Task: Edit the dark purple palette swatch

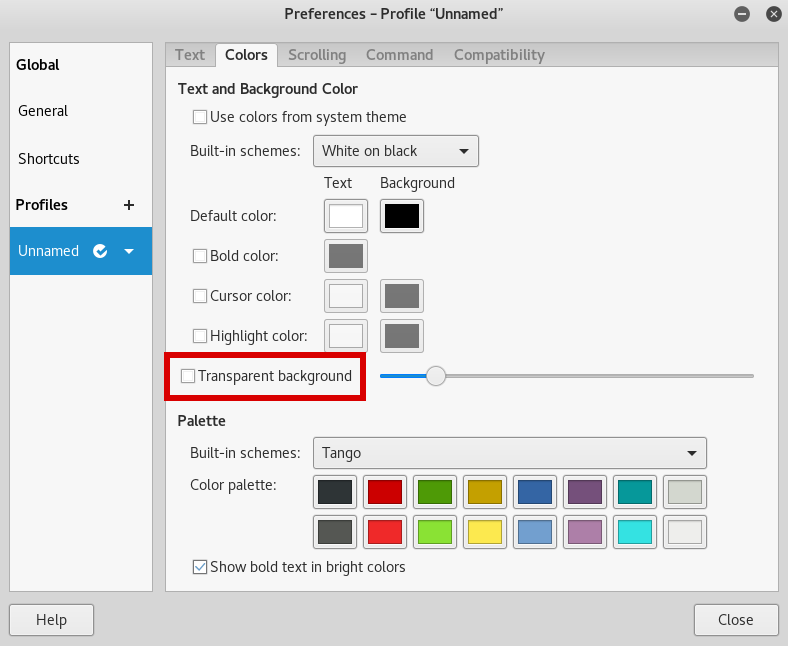Action: click(585, 492)
